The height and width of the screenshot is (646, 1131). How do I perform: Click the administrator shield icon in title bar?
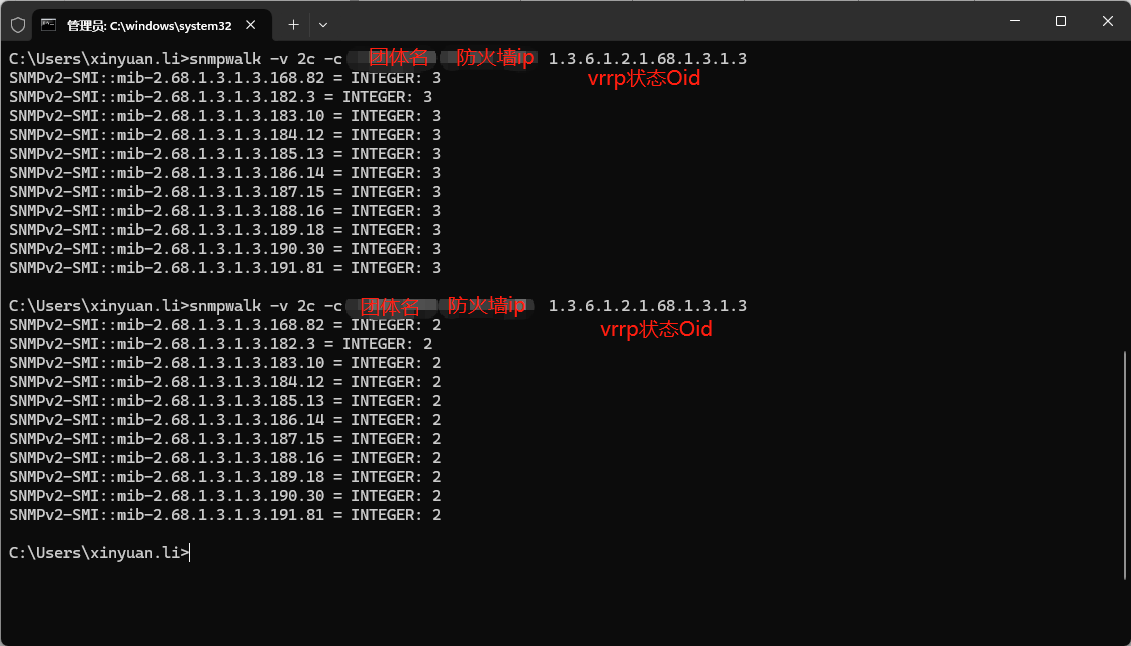(x=18, y=24)
